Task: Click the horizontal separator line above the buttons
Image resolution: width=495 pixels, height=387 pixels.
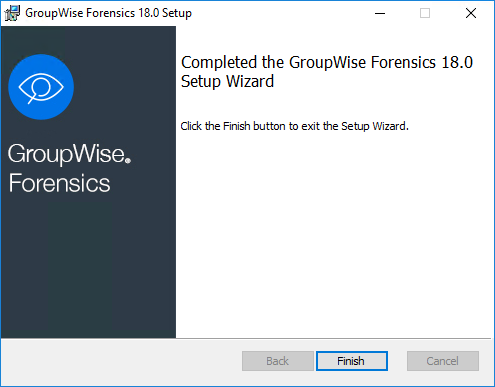Action: tap(246, 339)
